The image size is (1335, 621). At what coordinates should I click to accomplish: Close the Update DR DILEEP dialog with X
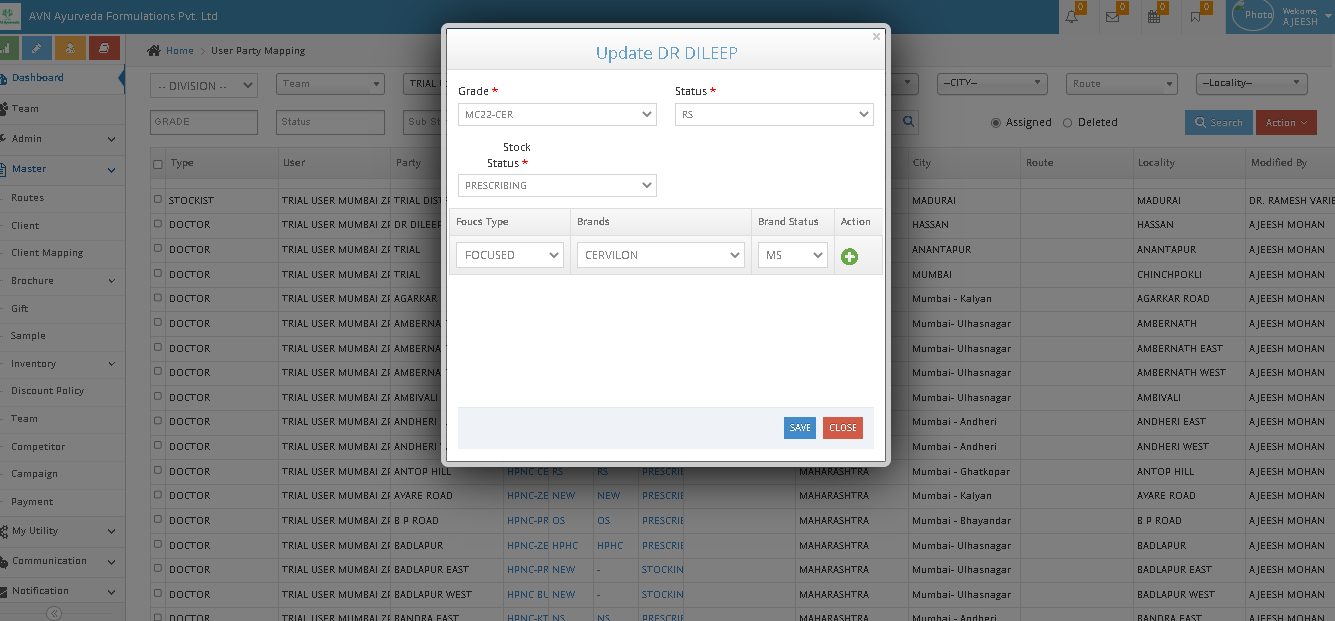(876, 37)
